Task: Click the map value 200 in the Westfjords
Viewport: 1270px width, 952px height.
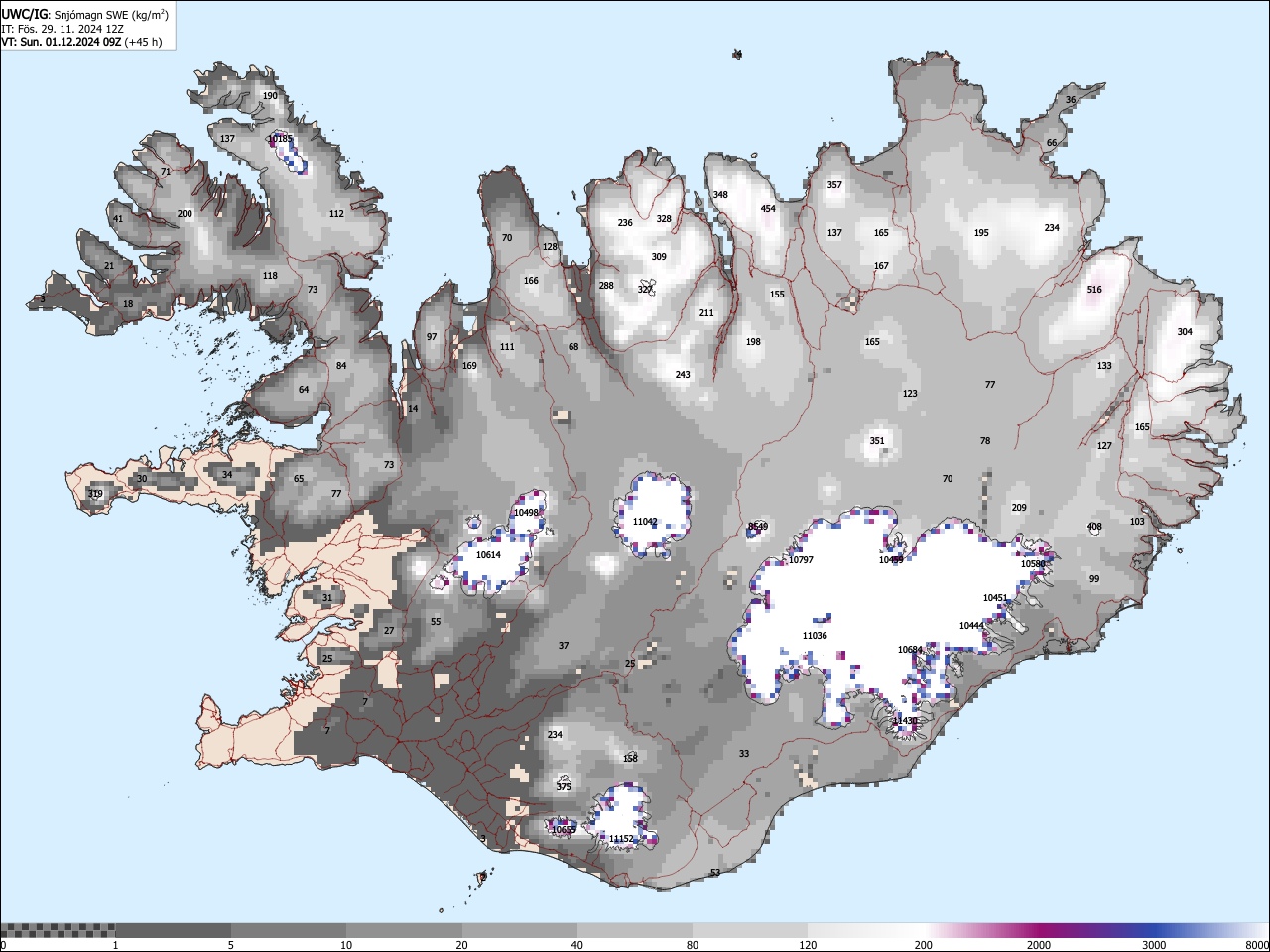Action: point(185,214)
